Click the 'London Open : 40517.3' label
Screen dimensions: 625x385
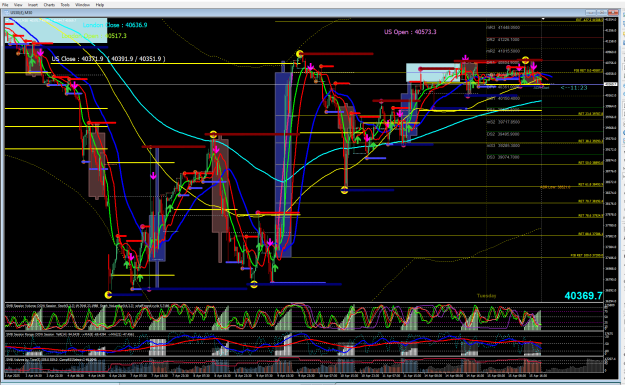(x=94, y=36)
